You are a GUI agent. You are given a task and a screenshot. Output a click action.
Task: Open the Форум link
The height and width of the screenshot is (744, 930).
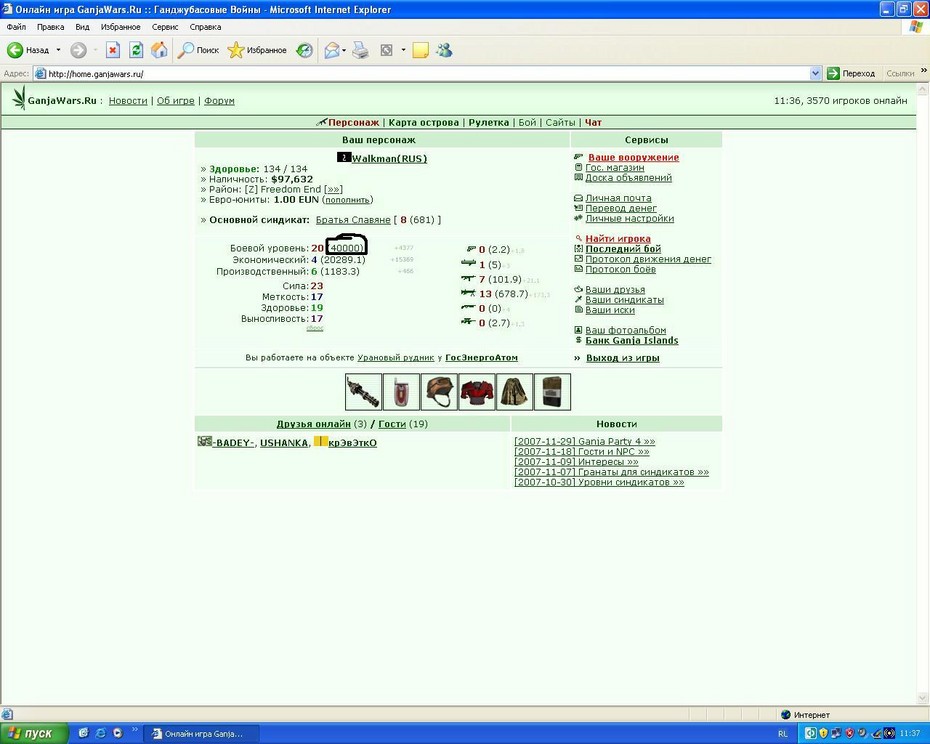[219, 101]
